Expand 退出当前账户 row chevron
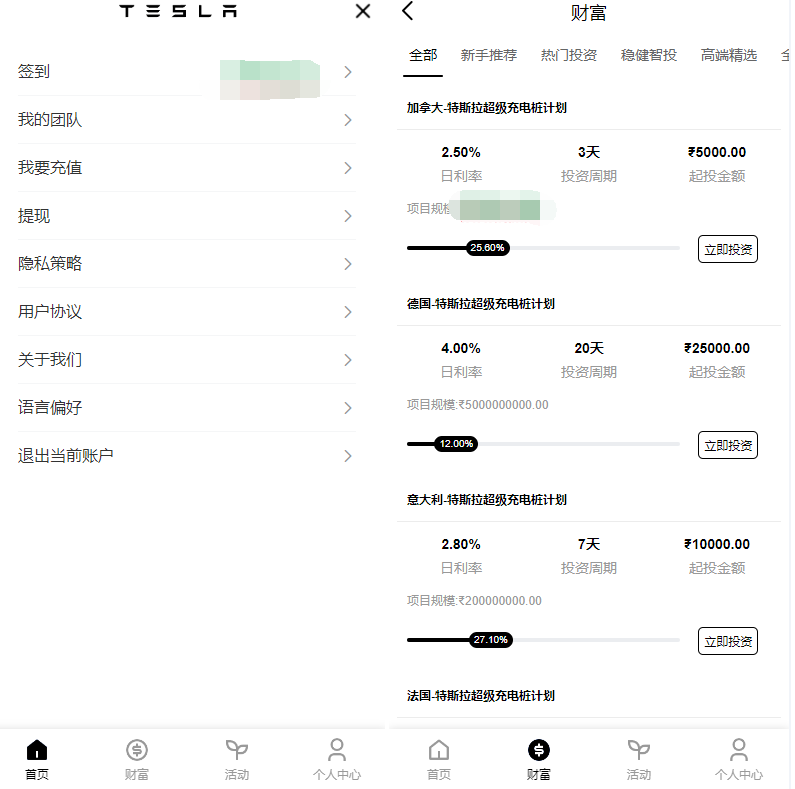 pos(348,456)
